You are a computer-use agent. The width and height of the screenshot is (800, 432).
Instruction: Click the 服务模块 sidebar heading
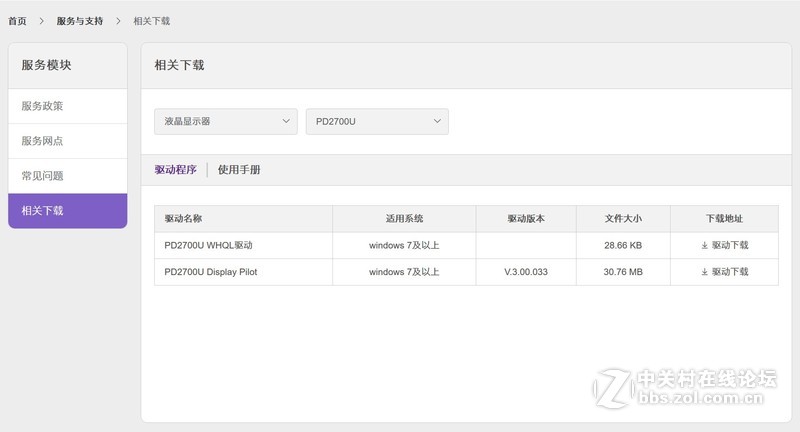coord(46,65)
